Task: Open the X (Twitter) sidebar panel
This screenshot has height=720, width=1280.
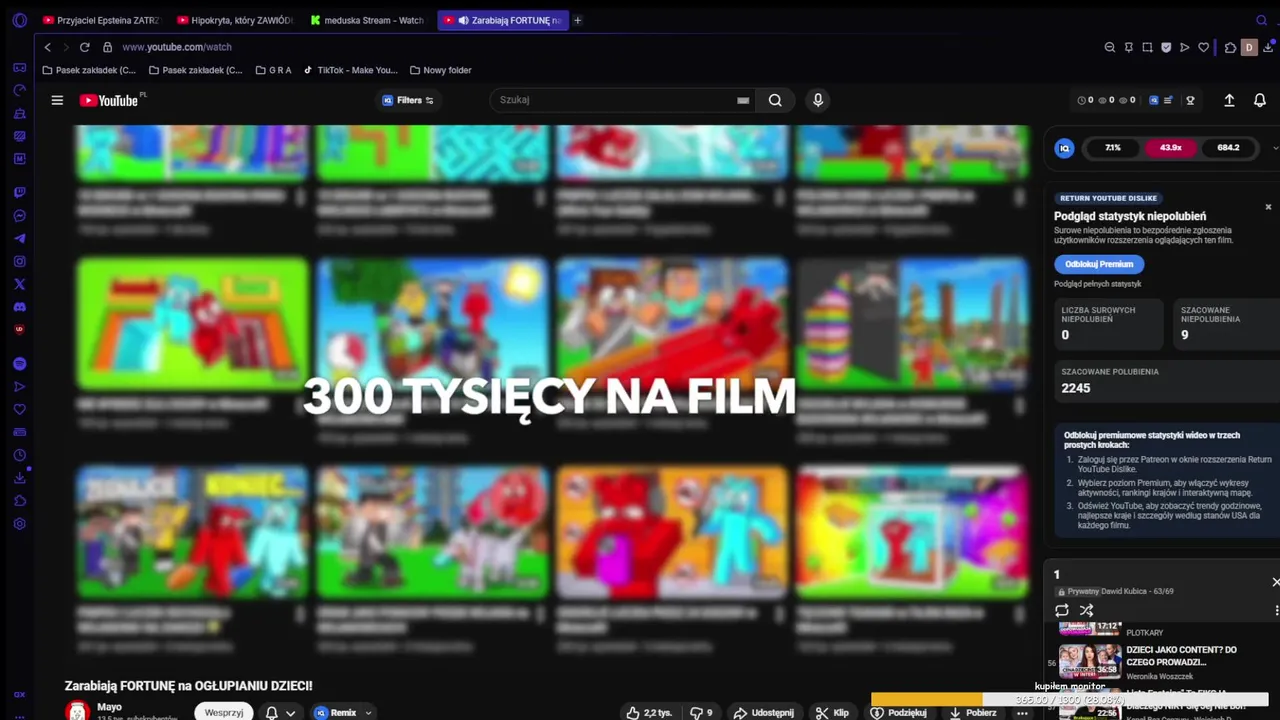Action: [x=19, y=285]
